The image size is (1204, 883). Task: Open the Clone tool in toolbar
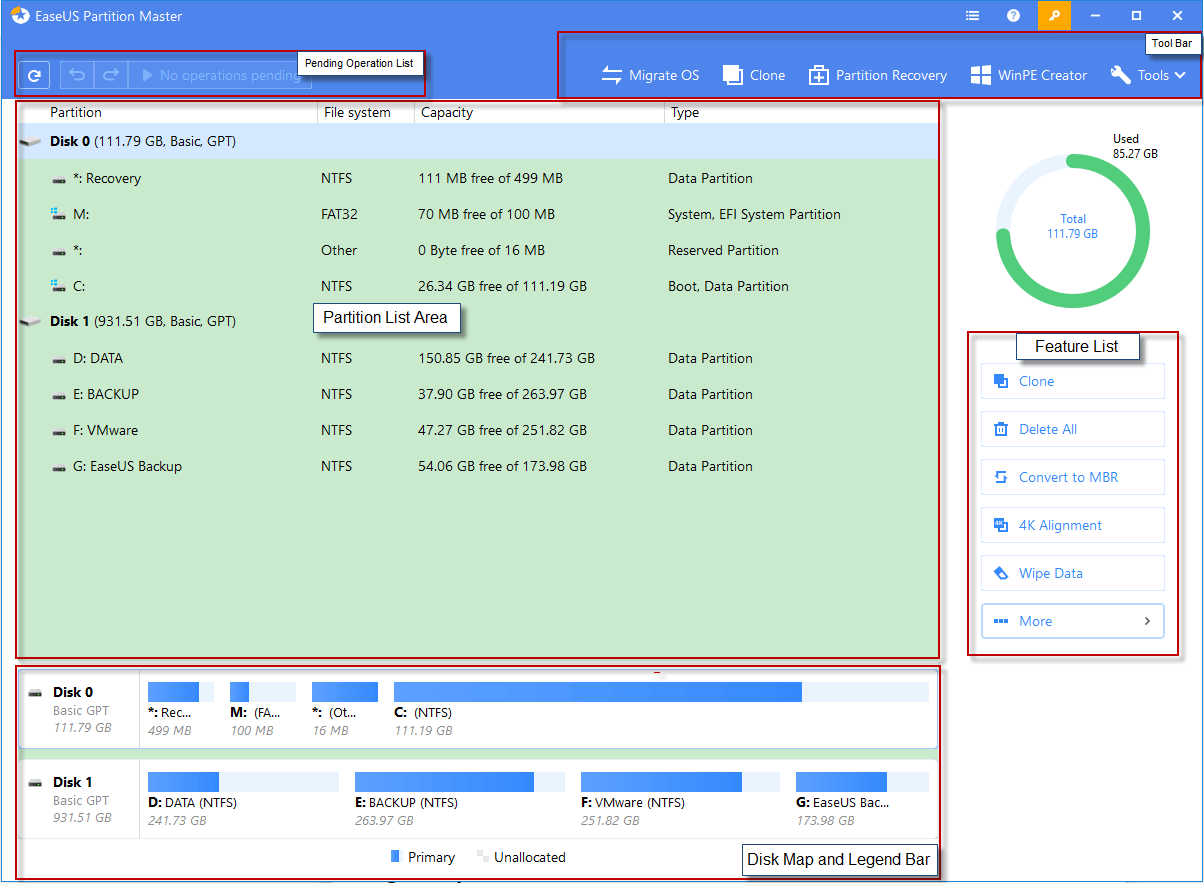pyautogui.click(x=754, y=75)
